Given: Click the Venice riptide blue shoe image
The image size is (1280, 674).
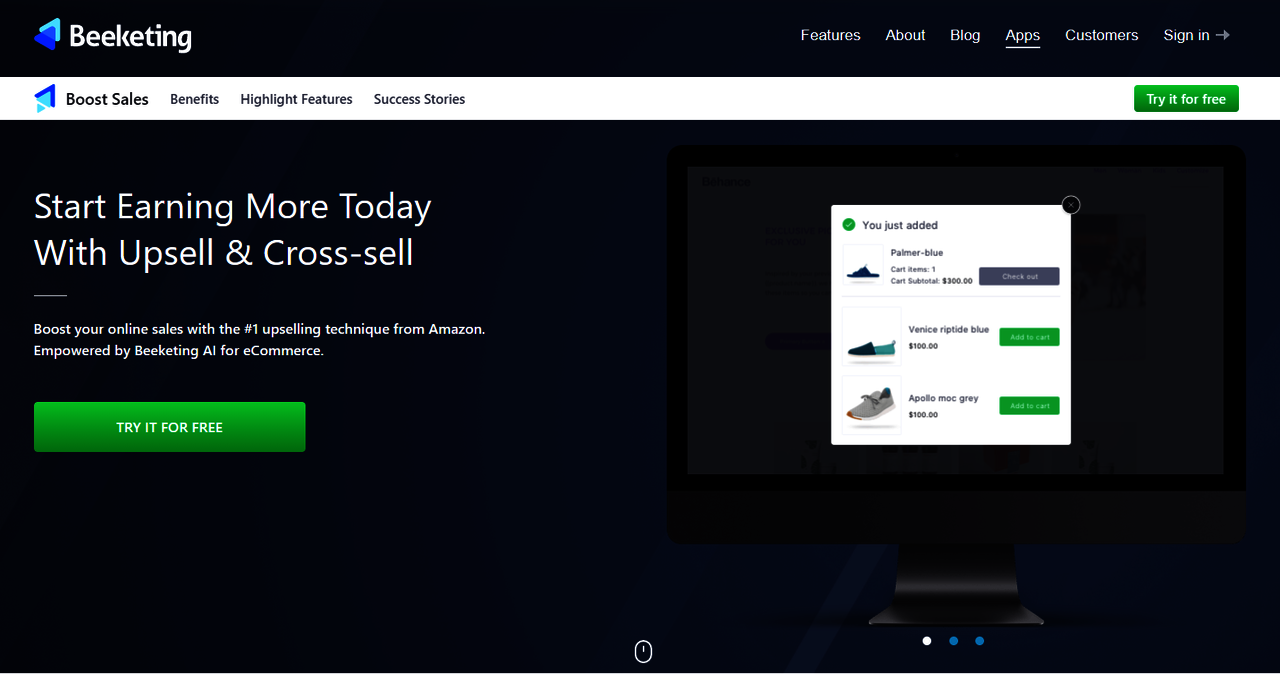Looking at the screenshot, I should (x=871, y=336).
